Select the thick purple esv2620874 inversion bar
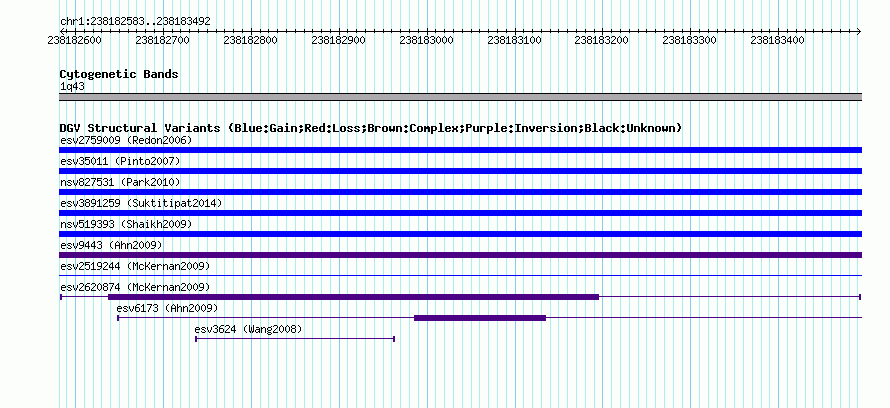This screenshot has height=408, width=890. [x=353, y=297]
